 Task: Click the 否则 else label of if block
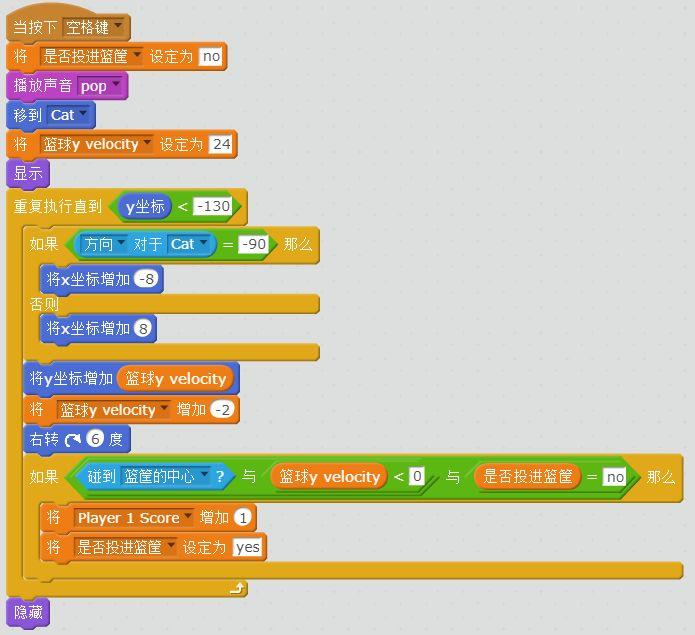coord(44,304)
